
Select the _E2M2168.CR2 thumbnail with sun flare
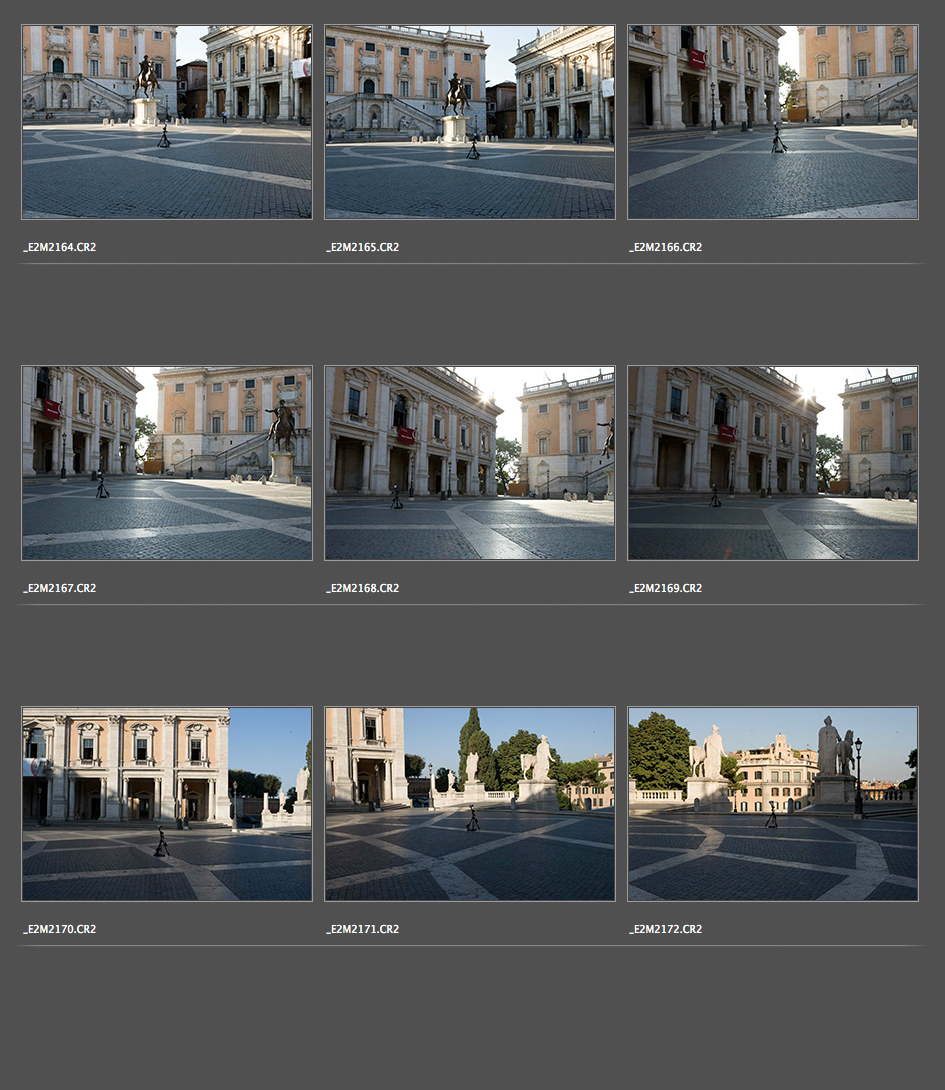(x=470, y=463)
